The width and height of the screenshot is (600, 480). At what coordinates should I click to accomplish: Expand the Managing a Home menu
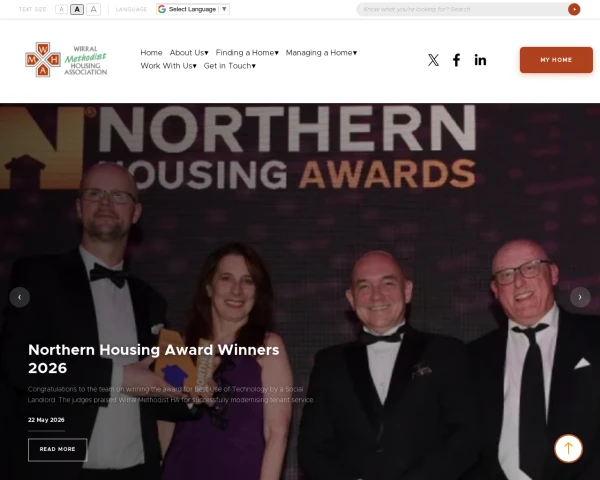point(321,53)
